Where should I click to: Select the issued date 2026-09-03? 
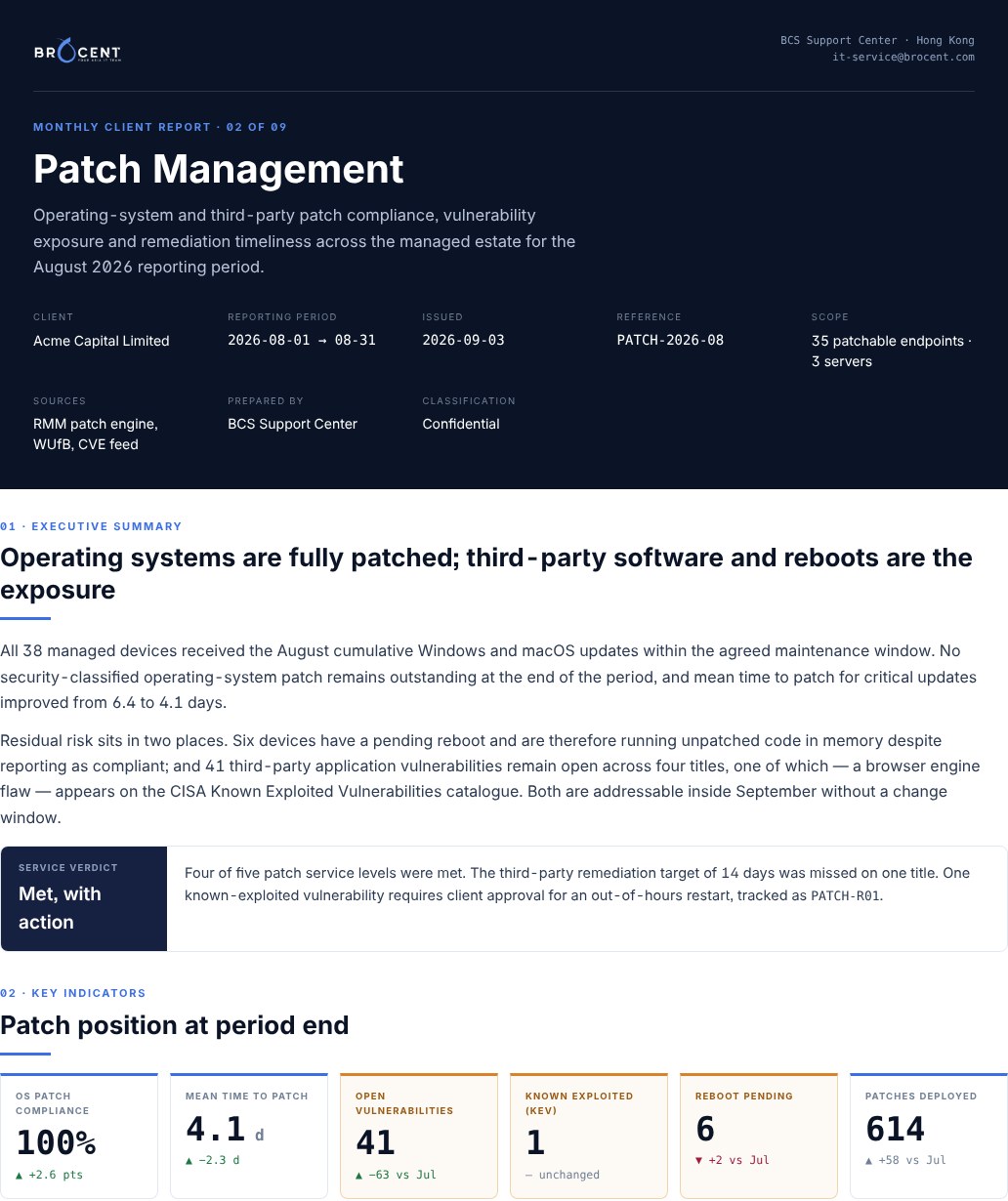(463, 341)
